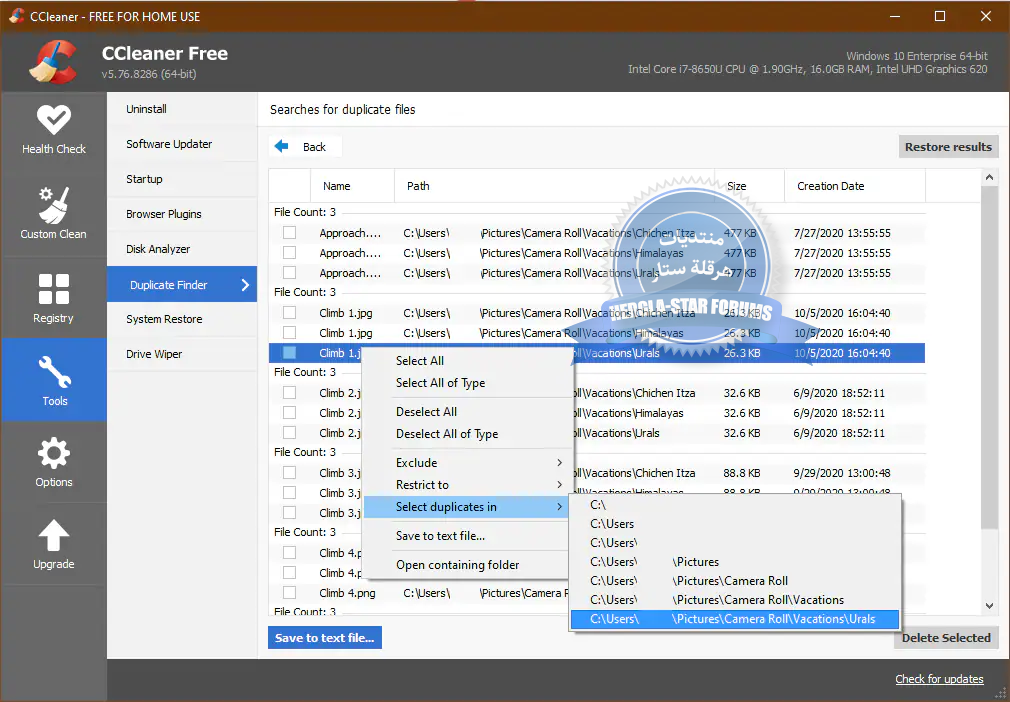Sort by Name column header

pyautogui.click(x=352, y=186)
